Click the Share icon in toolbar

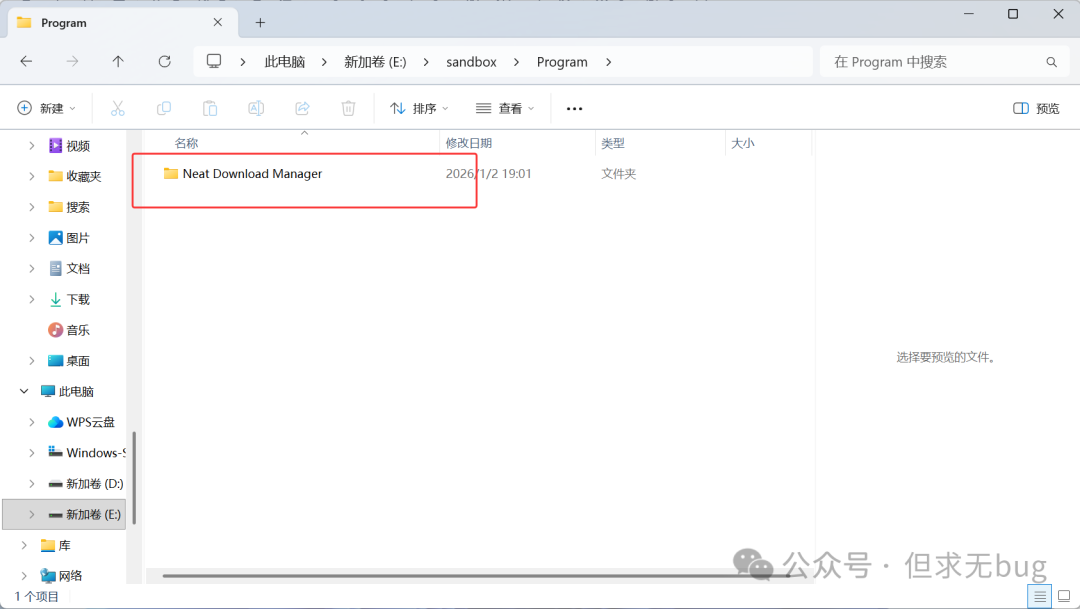(x=302, y=108)
